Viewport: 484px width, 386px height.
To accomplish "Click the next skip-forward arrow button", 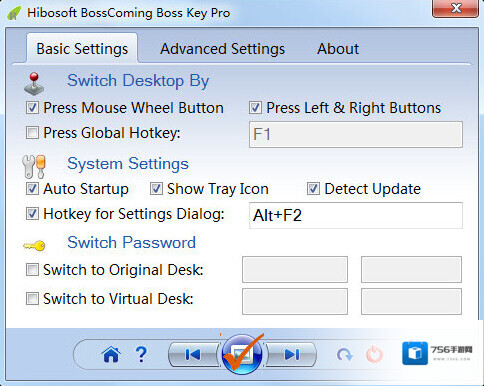I will 291,355.
